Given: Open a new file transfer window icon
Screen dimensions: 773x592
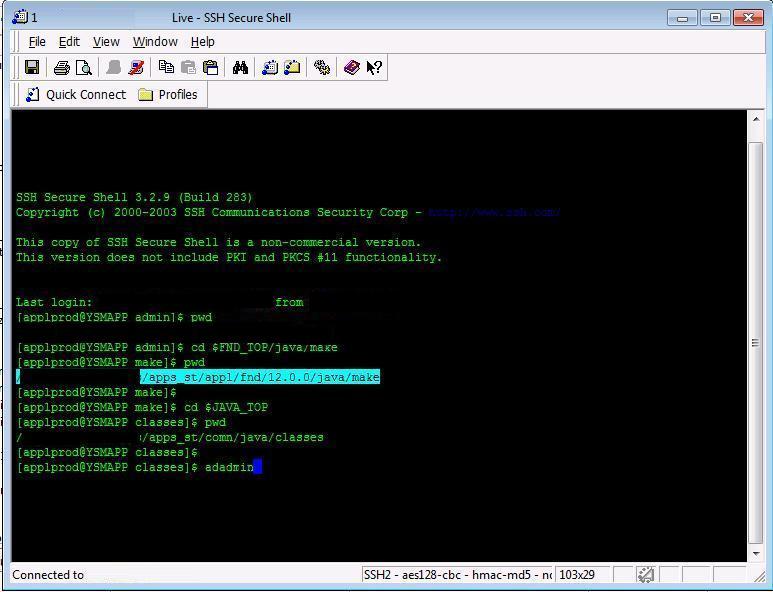Looking at the screenshot, I should tap(292, 67).
